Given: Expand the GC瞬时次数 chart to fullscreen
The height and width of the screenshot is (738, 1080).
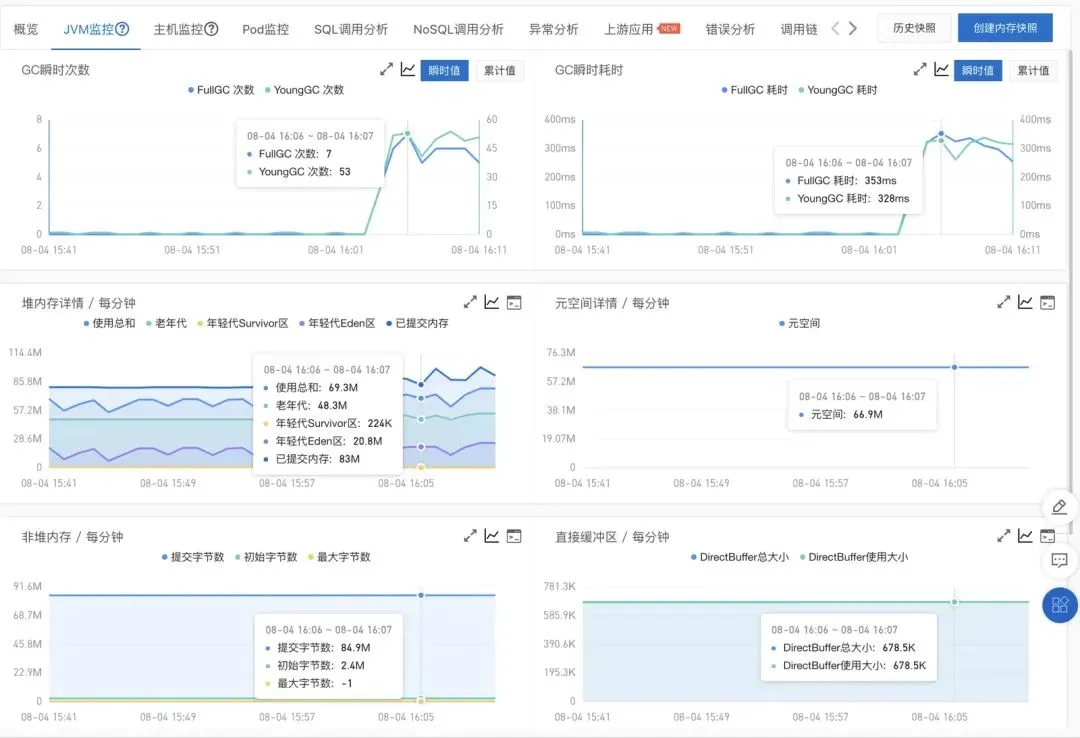Looking at the screenshot, I should coord(386,70).
